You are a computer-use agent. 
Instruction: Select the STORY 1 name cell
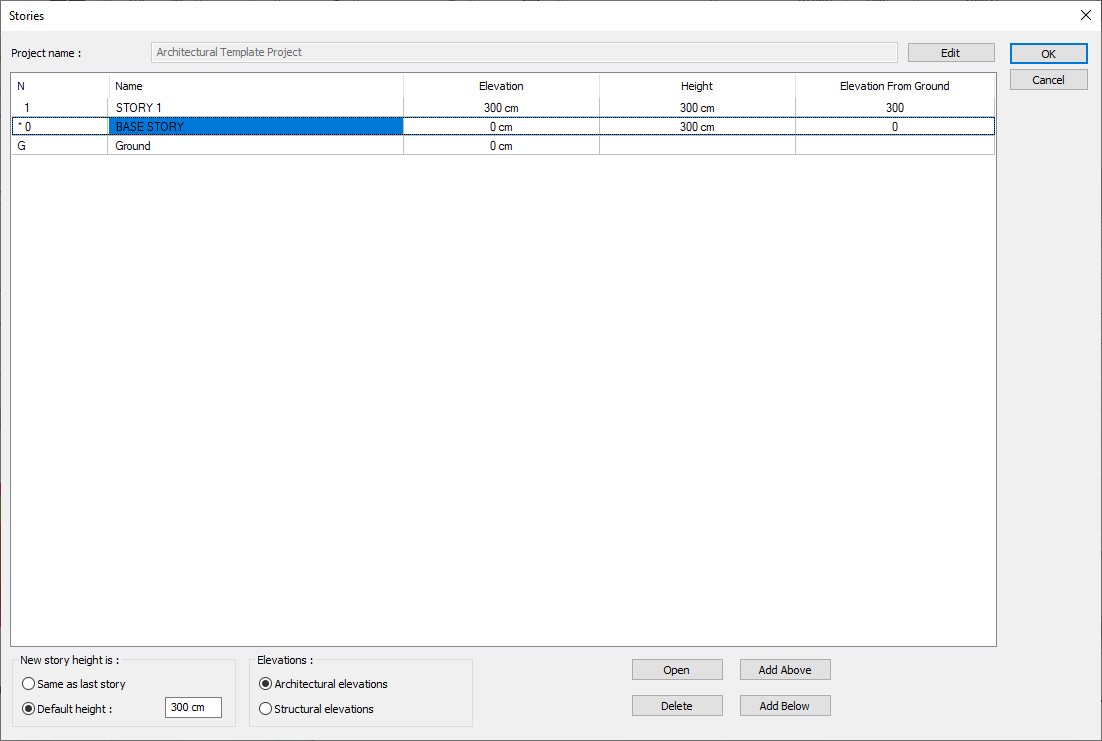coord(256,108)
